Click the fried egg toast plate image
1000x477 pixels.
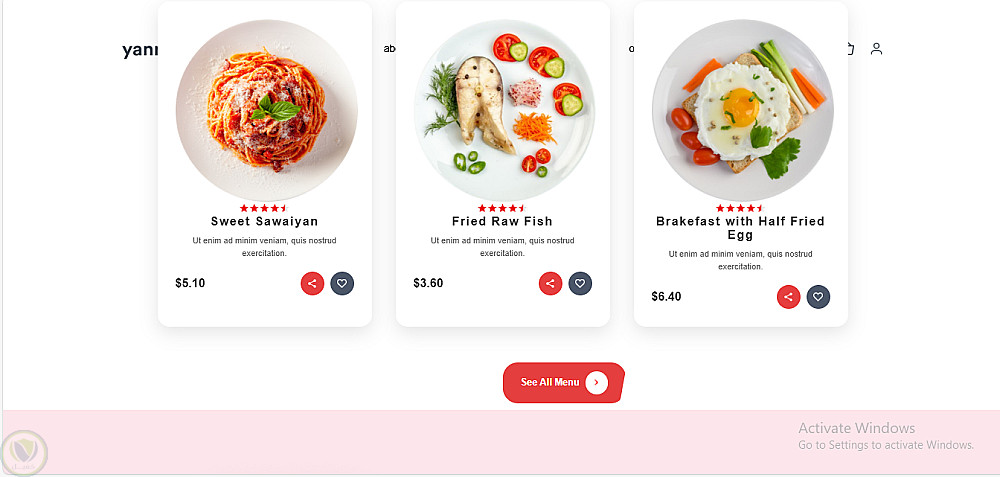point(742,110)
